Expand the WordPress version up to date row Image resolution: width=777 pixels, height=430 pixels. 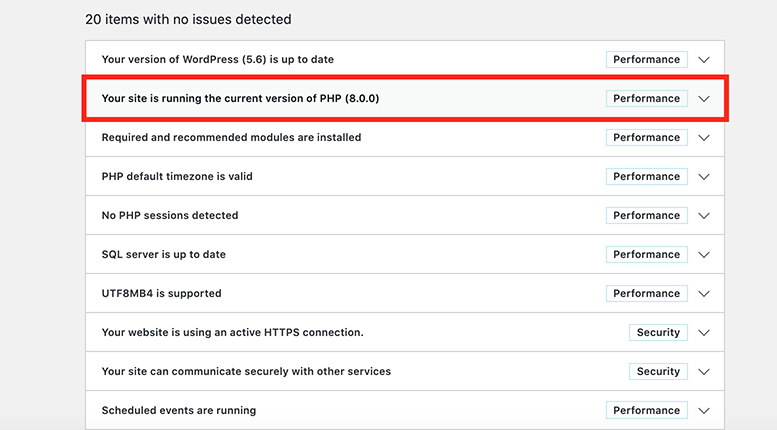pos(704,60)
